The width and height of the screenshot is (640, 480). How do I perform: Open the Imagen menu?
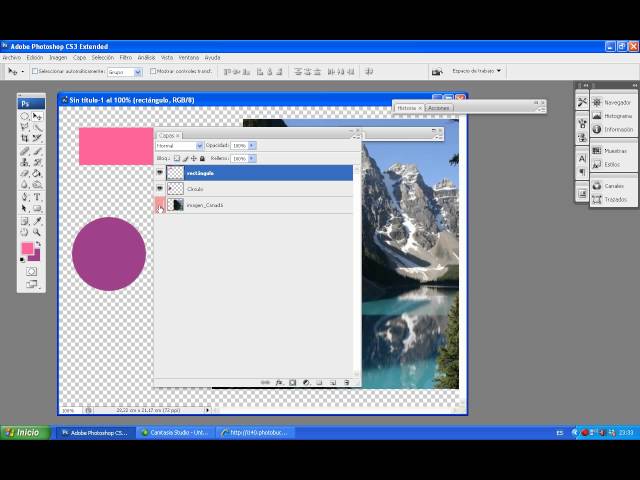(x=58, y=58)
